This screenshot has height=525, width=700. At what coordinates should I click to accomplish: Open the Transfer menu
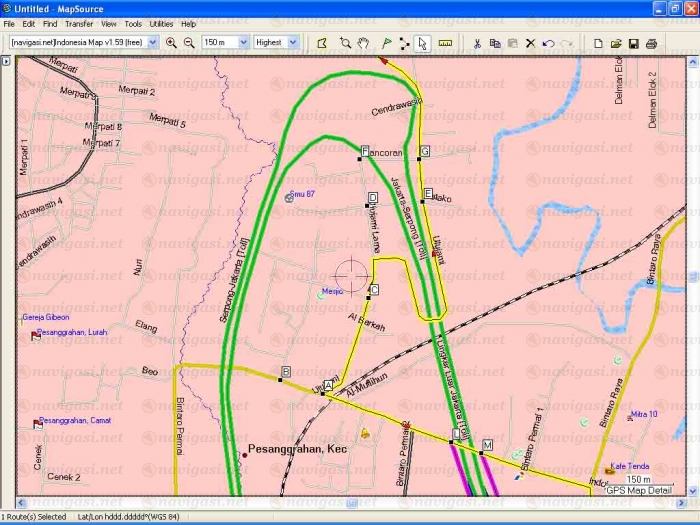click(x=78, y=23)
